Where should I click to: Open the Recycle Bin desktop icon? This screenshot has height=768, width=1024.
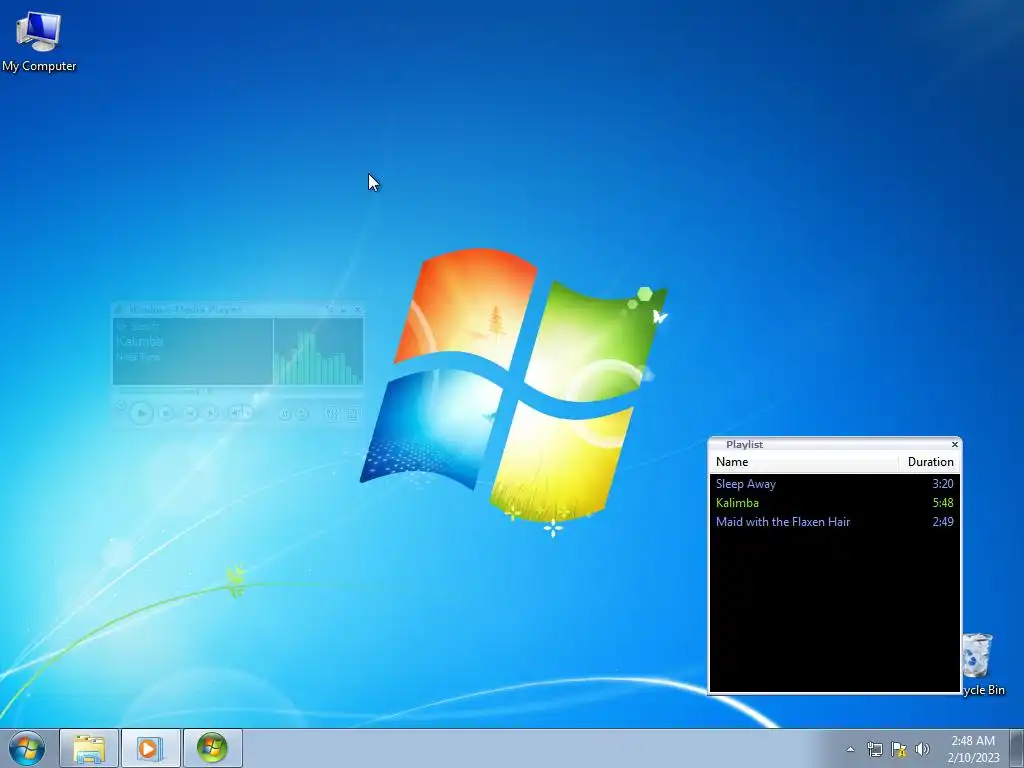click(982, 664)
